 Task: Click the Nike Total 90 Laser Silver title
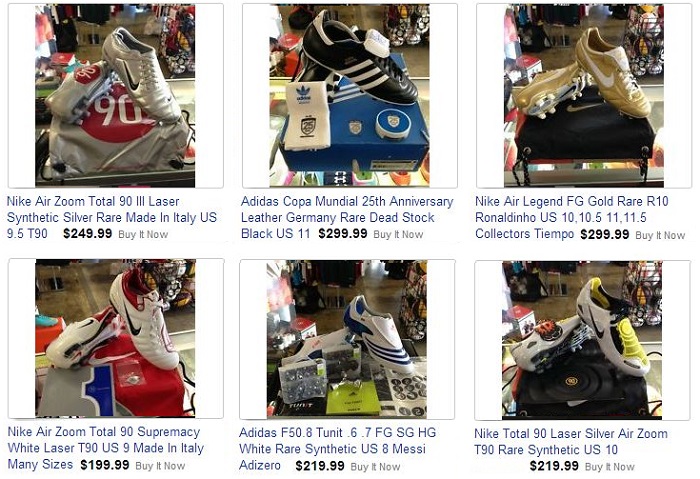571,442
